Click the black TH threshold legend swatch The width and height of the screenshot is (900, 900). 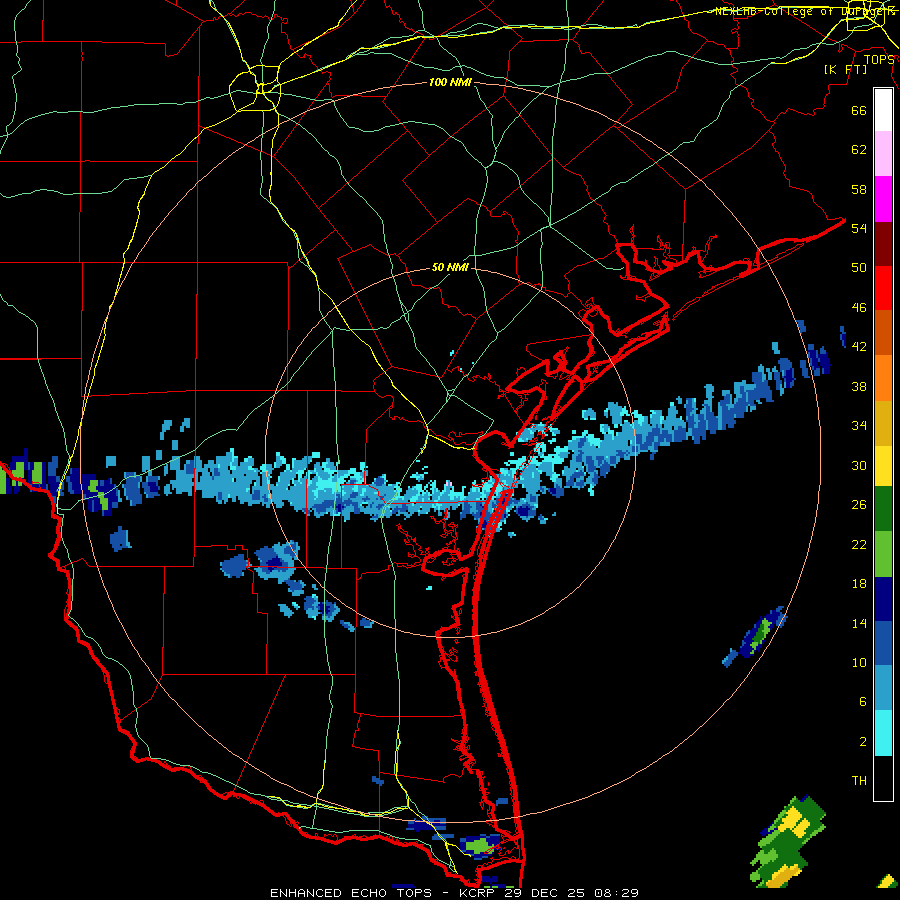click(x=883, y=778)
